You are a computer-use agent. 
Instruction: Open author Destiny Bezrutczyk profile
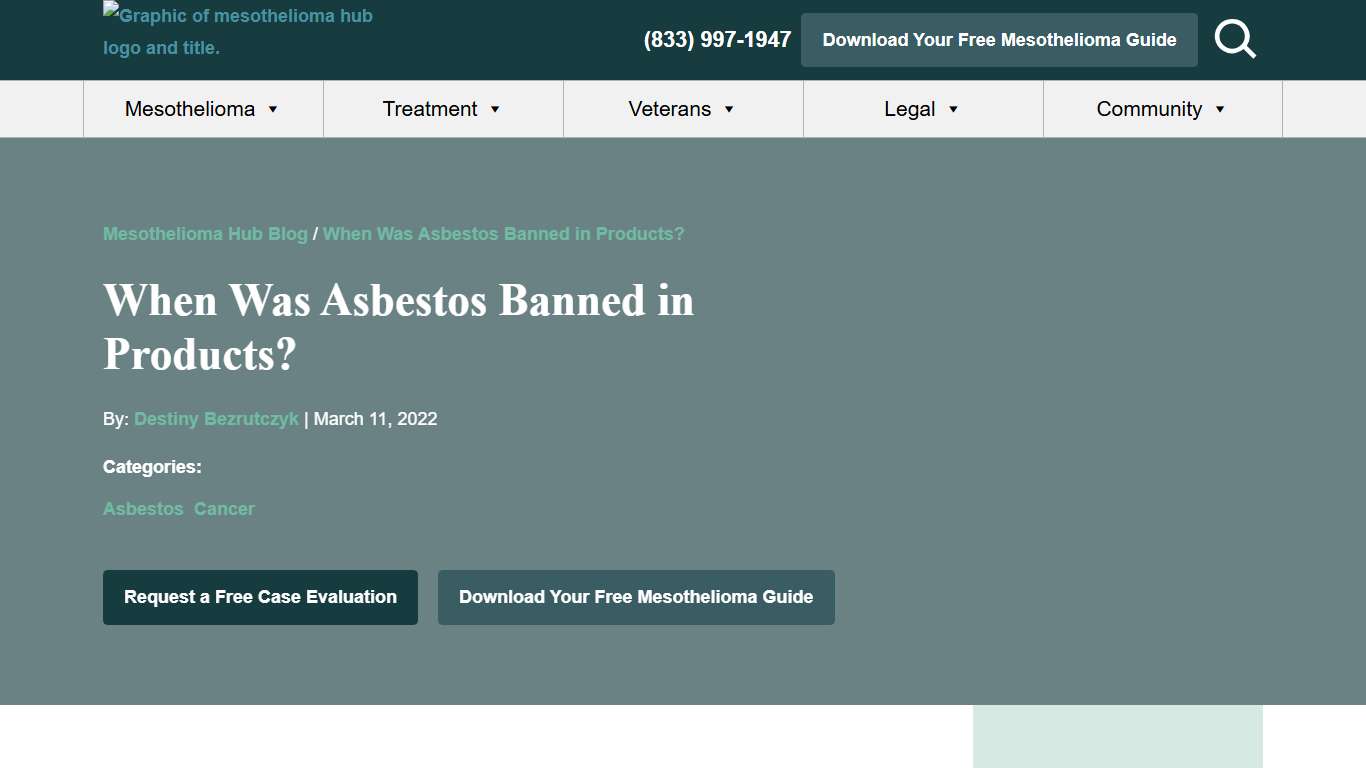pyautogui.click(x=215, y=419)
